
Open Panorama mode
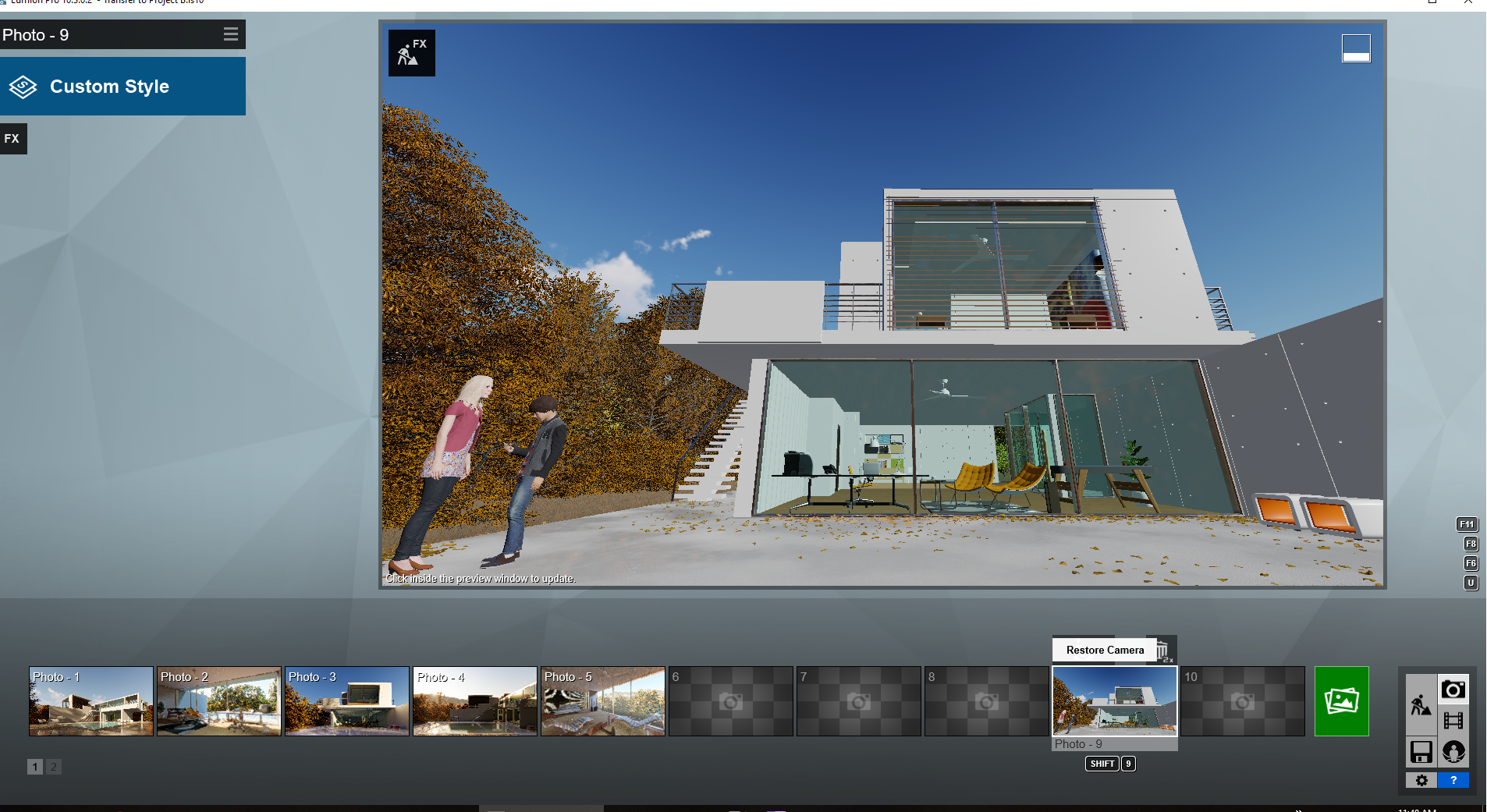[1453, 752]
